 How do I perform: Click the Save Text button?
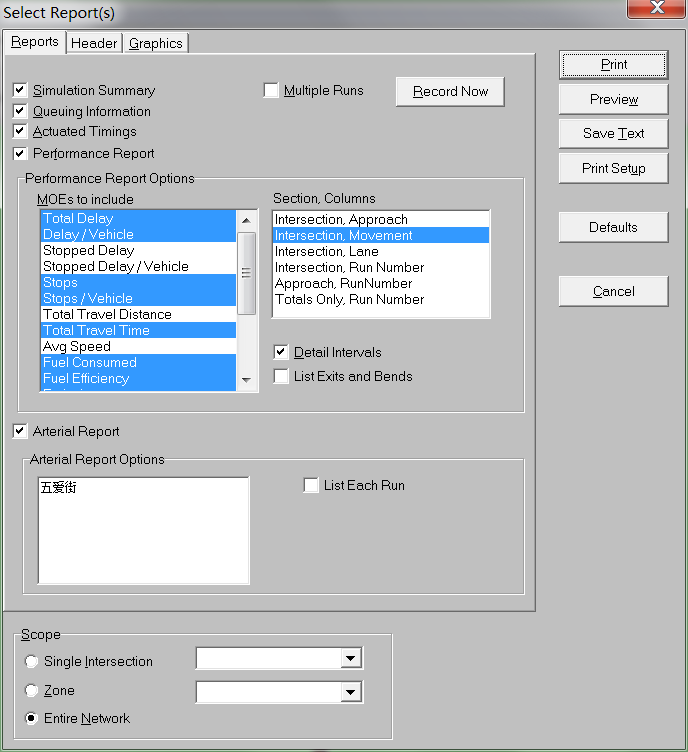pyautogui.click(x=613, y=133)
